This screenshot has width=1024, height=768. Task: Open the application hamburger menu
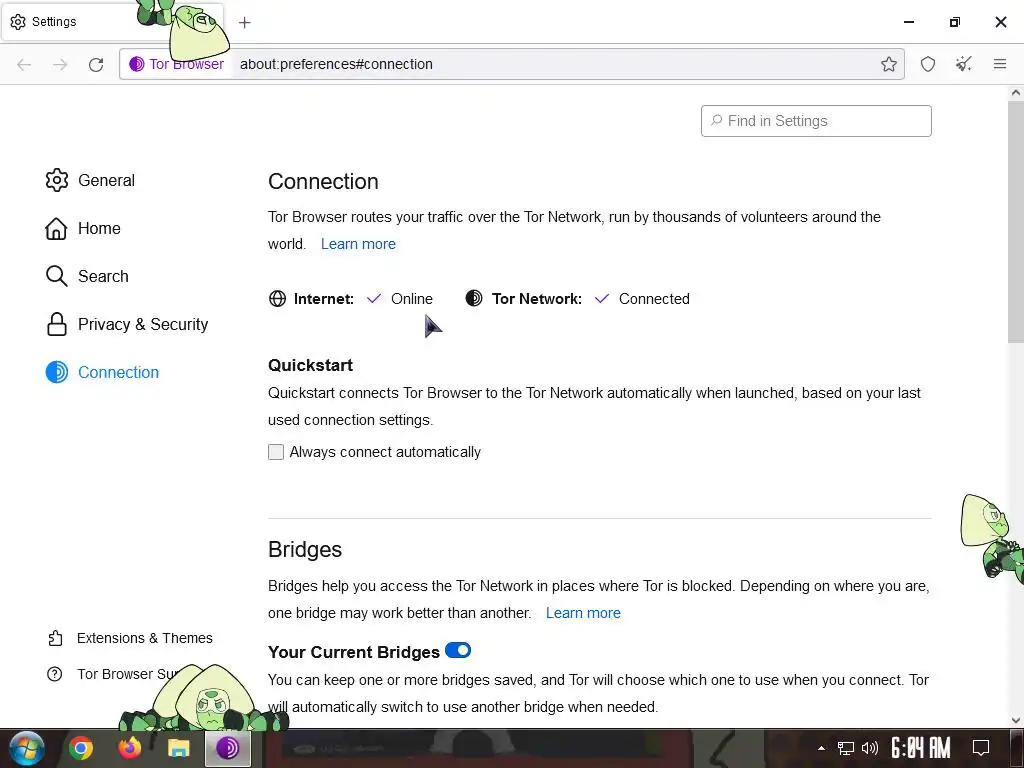[x=999, y=64]
